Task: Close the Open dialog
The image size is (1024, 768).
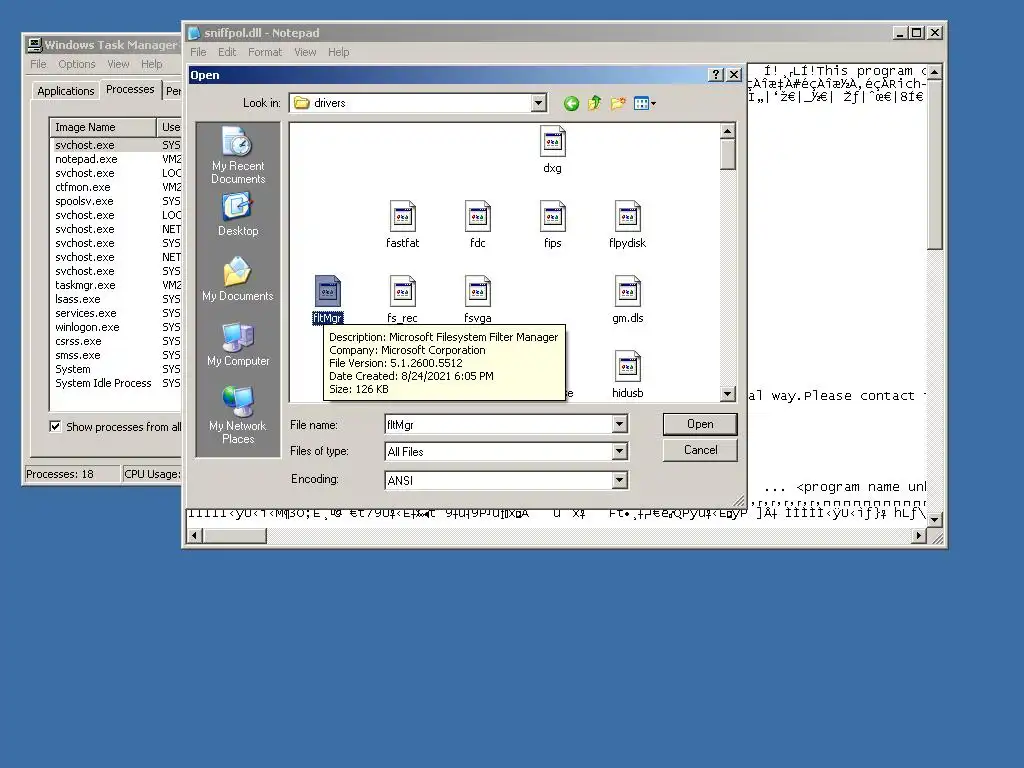Action: (x=734, y=74)
